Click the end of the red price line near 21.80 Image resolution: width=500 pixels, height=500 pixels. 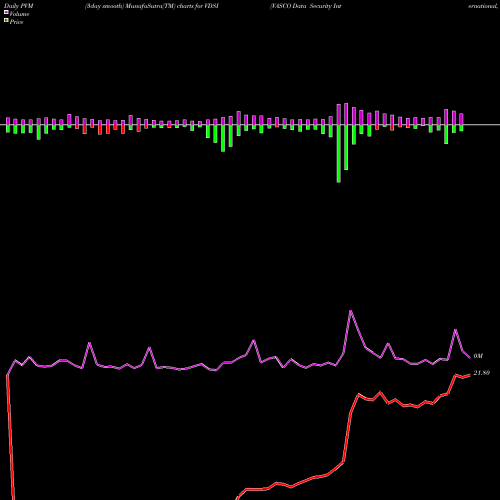470,375
